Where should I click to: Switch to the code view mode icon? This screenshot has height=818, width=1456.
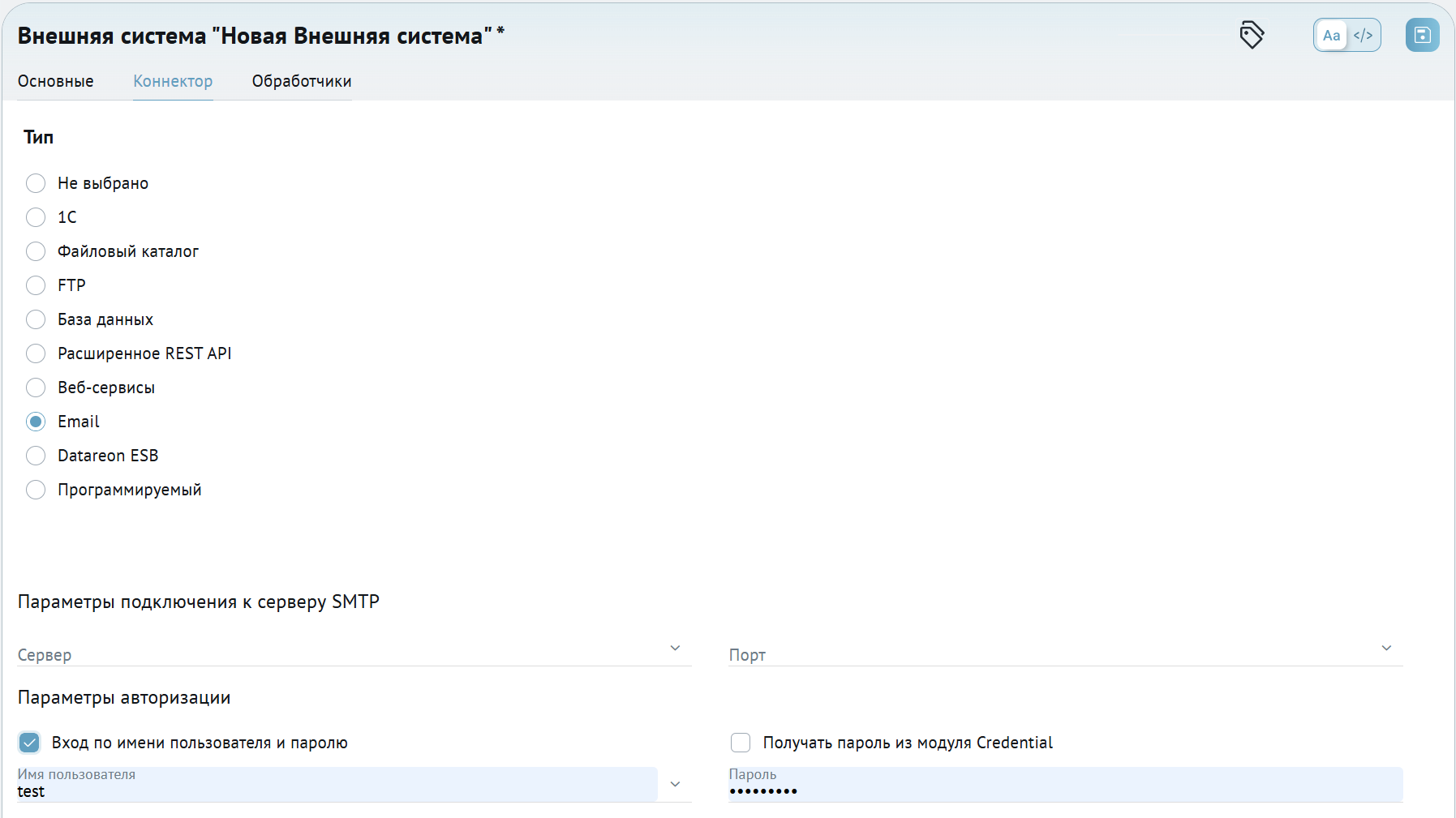click(1363, 35)
